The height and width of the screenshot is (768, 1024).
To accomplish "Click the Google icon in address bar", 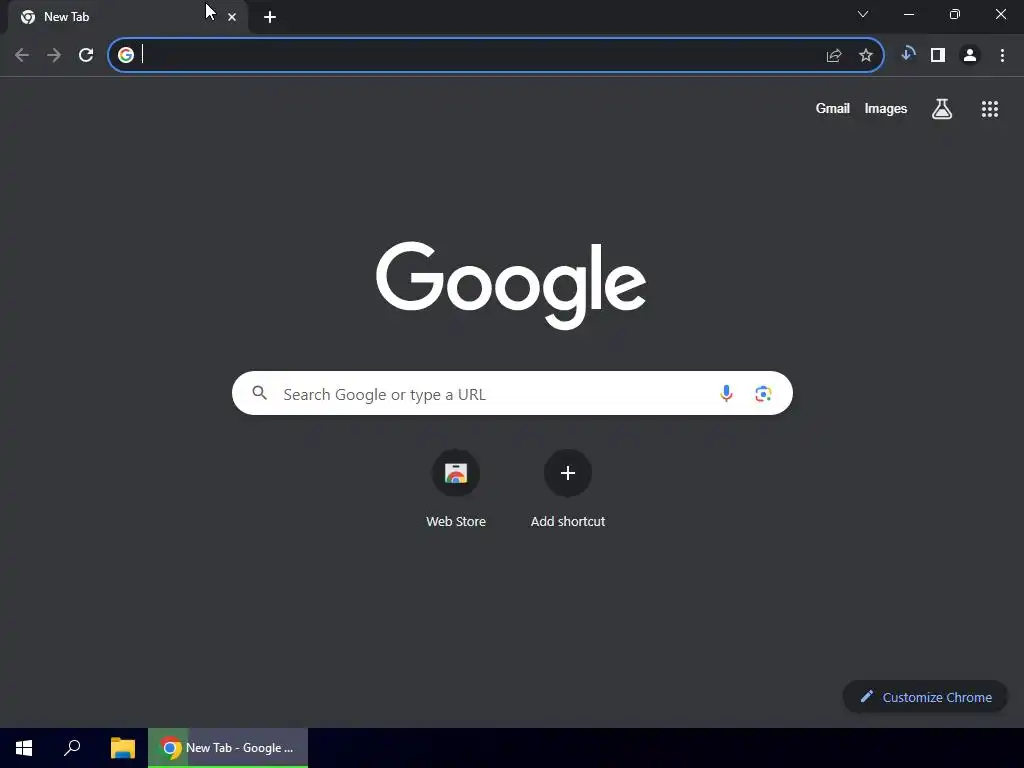I will pos(125,55).
